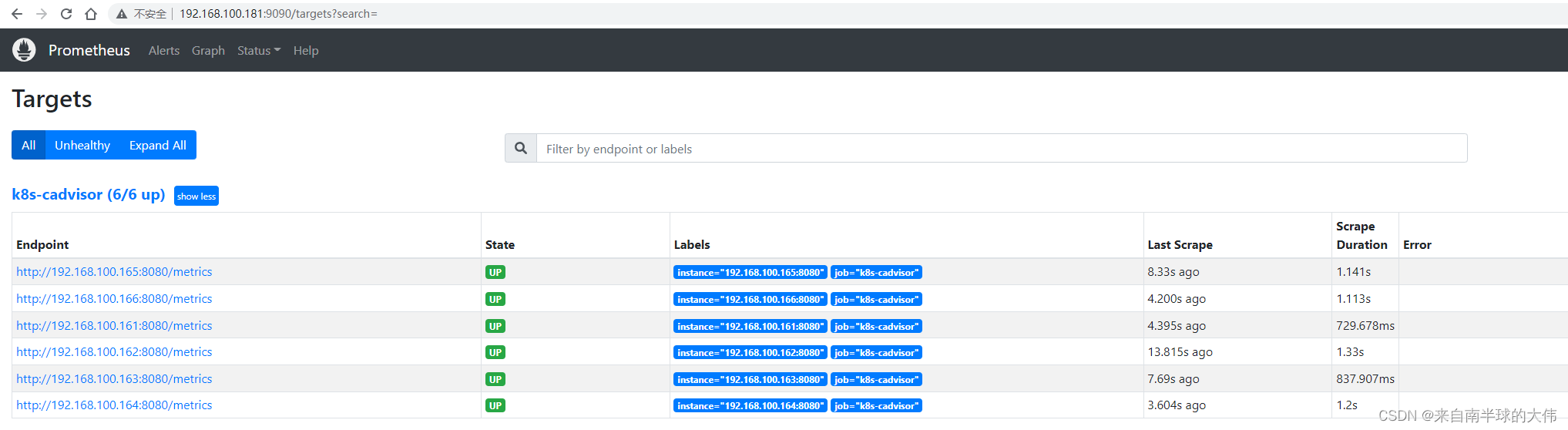Open endpoint 192.168.100.164:8080/metrics
Image resolution: width=1568 pixels, height=430 pixels.
[x=114, y=405]
